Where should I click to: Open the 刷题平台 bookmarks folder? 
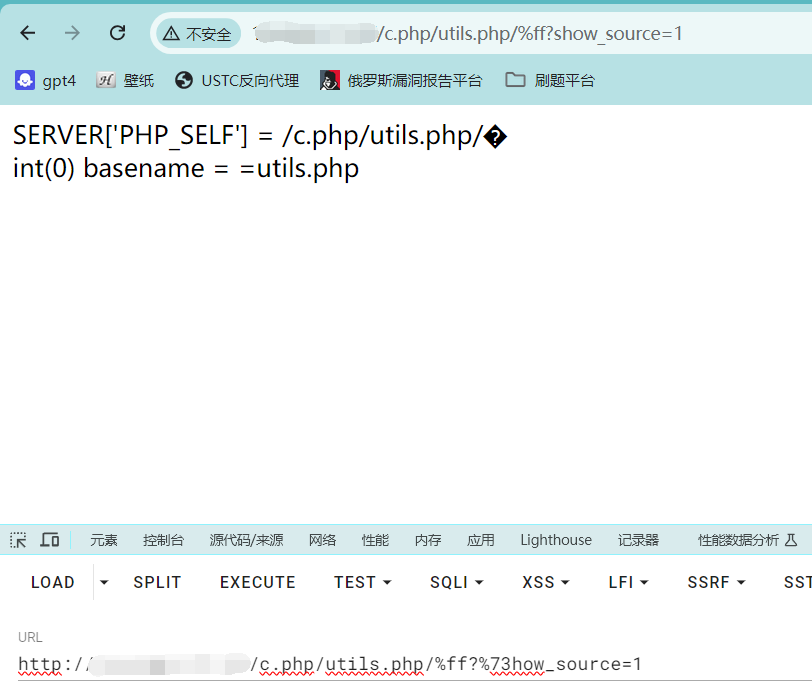[x=550, y=80]
